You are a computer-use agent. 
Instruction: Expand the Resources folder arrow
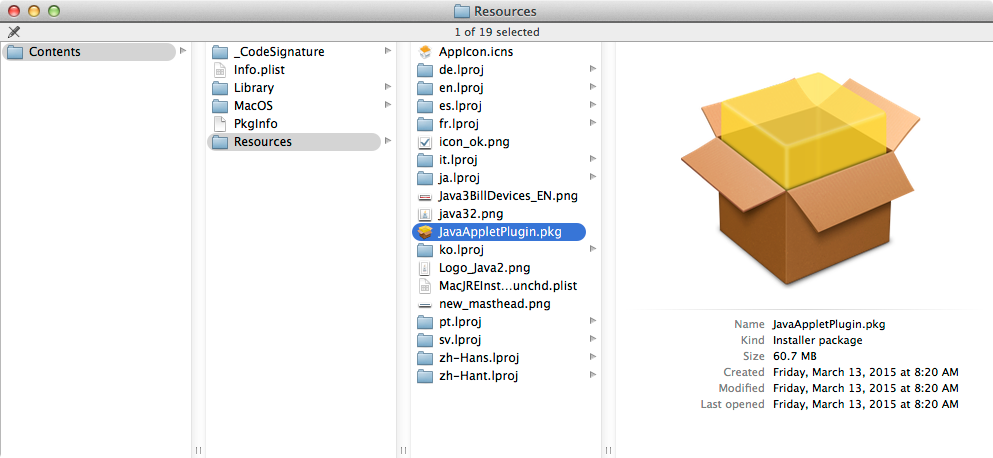click(388, 141)
